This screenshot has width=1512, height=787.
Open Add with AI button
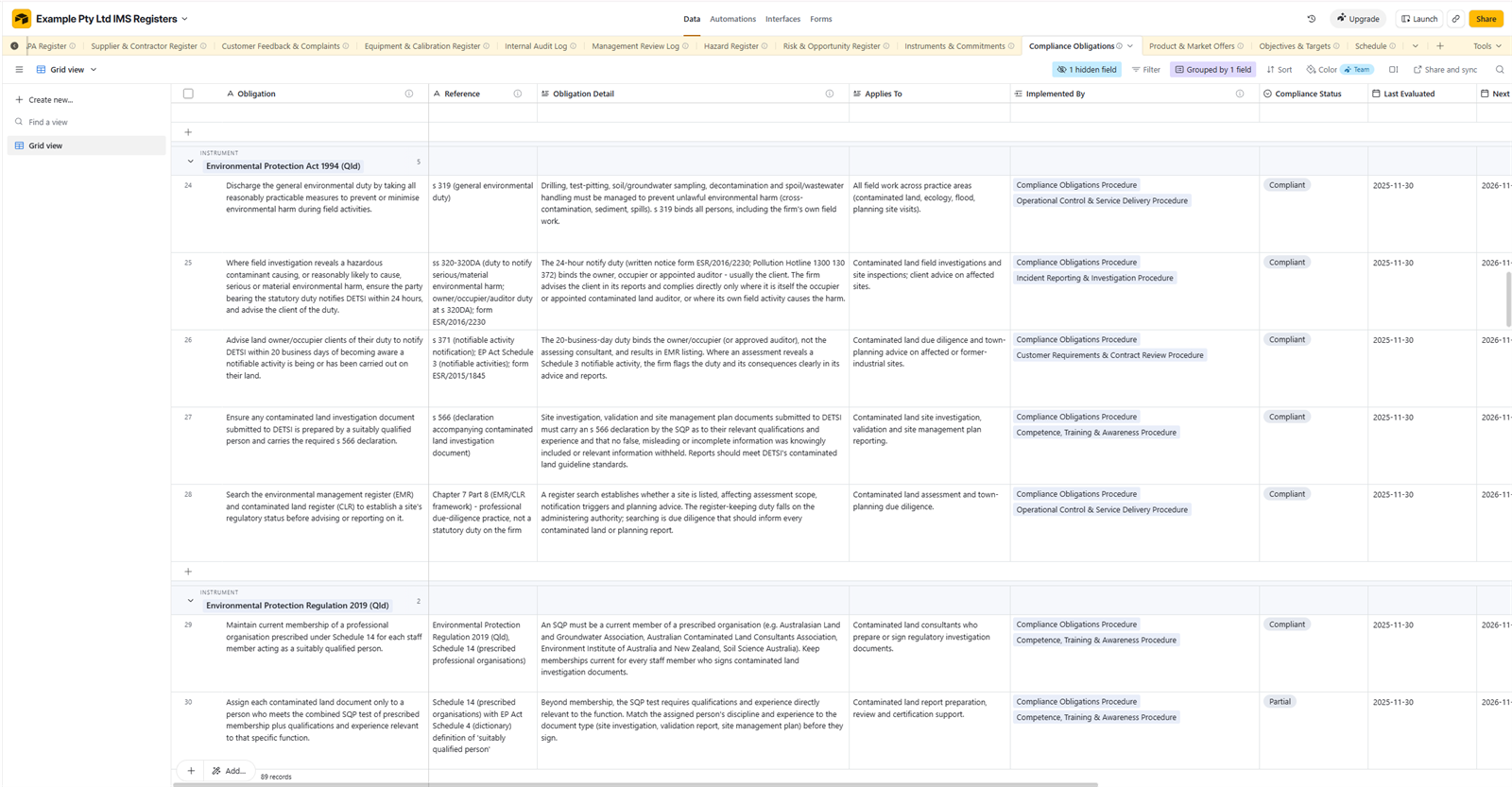pyautogui.click(x=229, y=771)
